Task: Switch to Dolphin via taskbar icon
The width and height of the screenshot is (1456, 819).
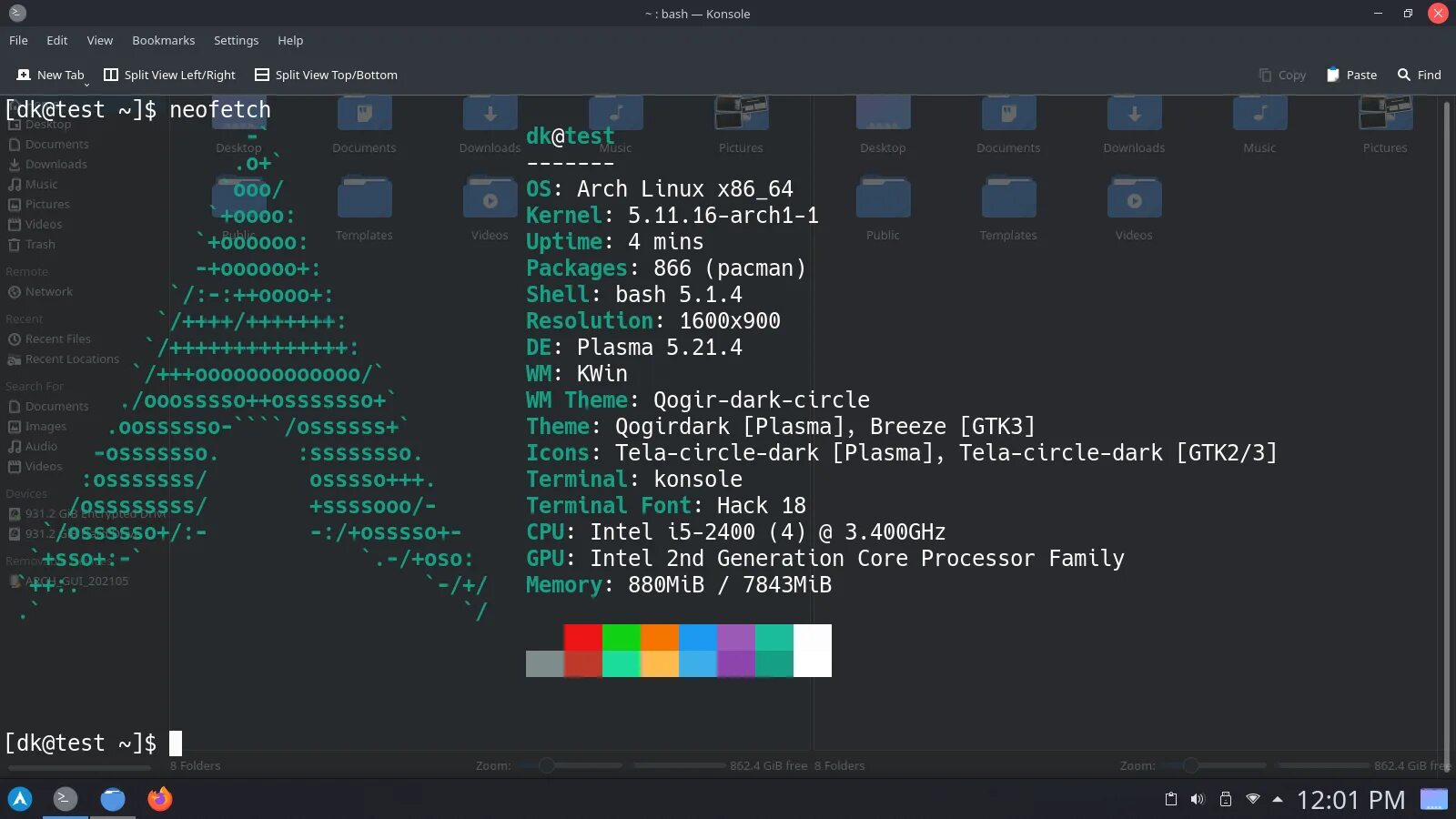Action: pyautogui.click(x=113, y=799)
